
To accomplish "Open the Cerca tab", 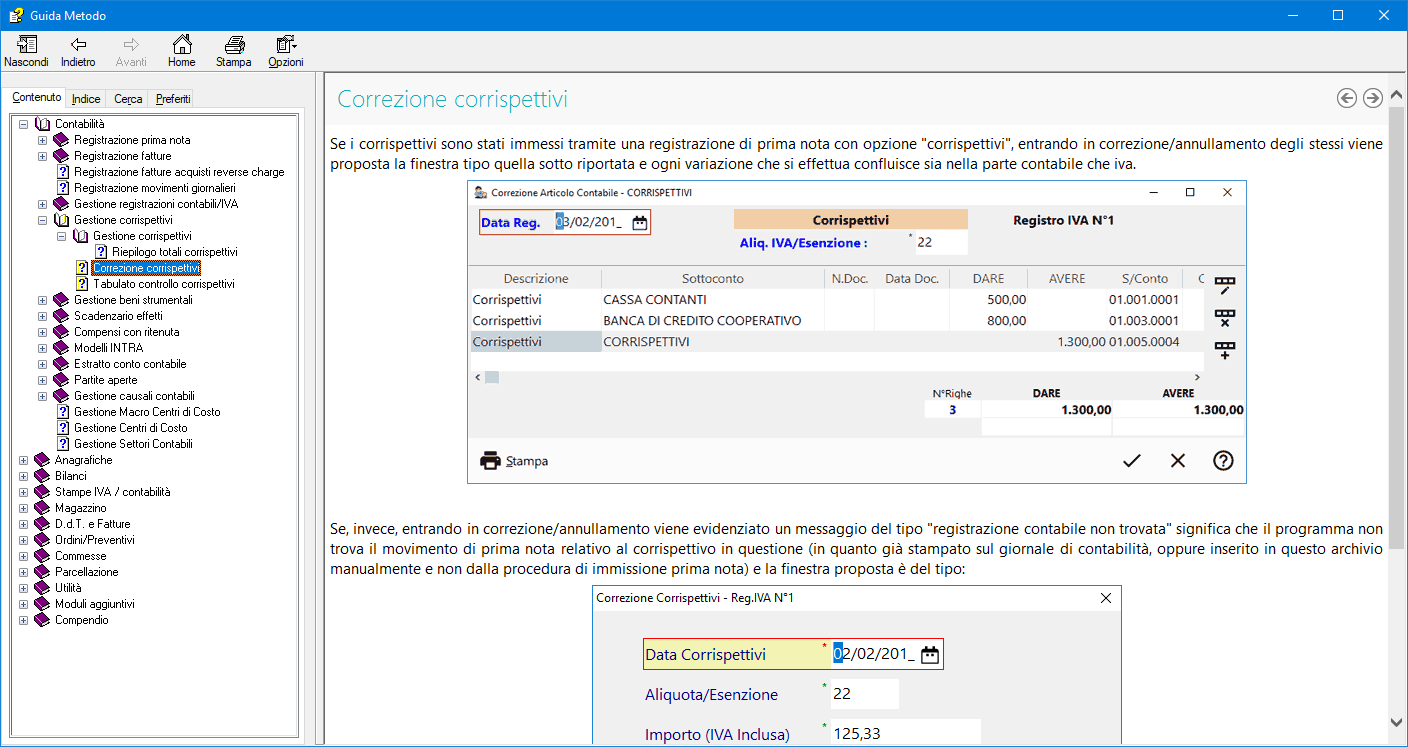I will (x=128, y=99).
